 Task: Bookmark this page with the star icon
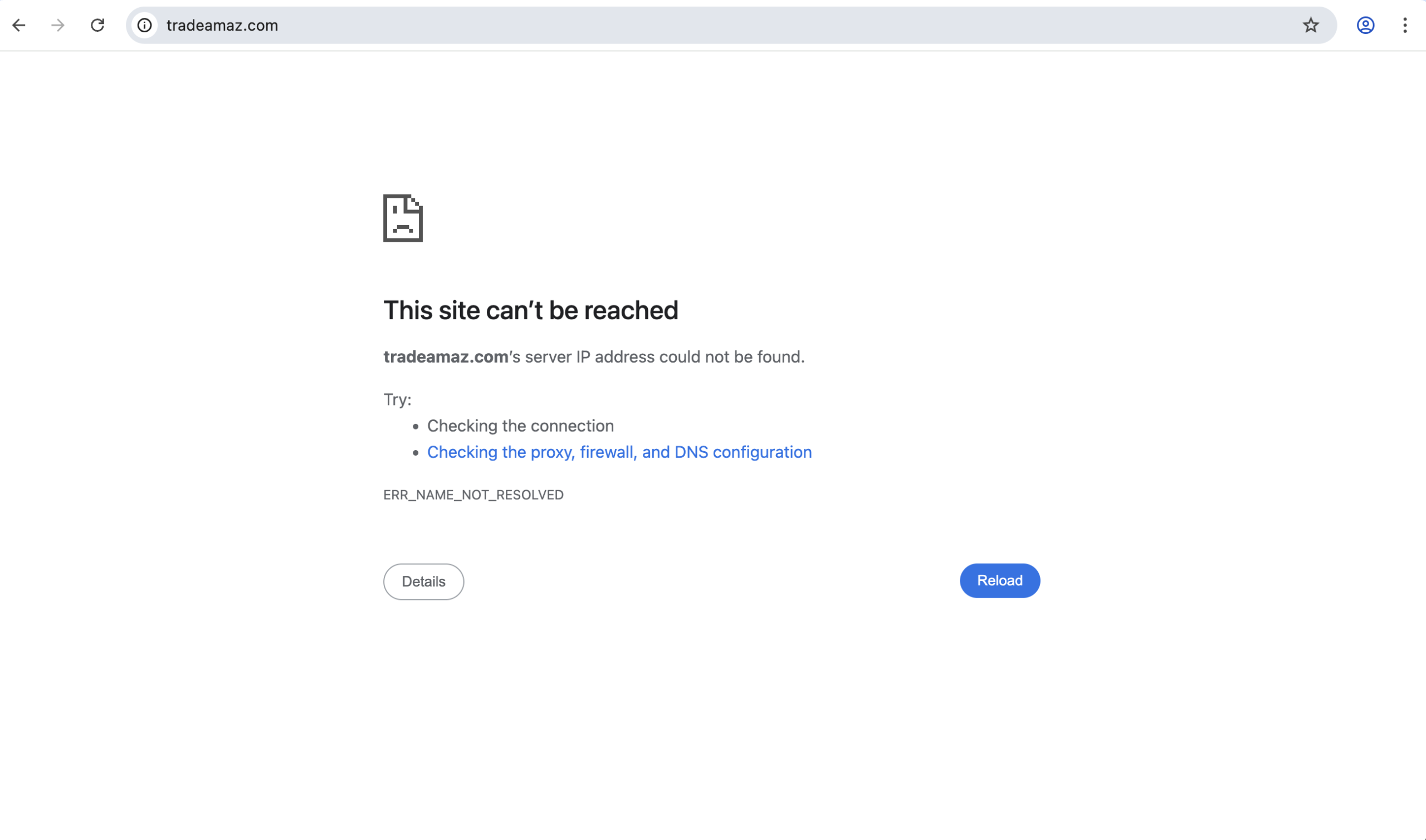tap(1311, 26)
